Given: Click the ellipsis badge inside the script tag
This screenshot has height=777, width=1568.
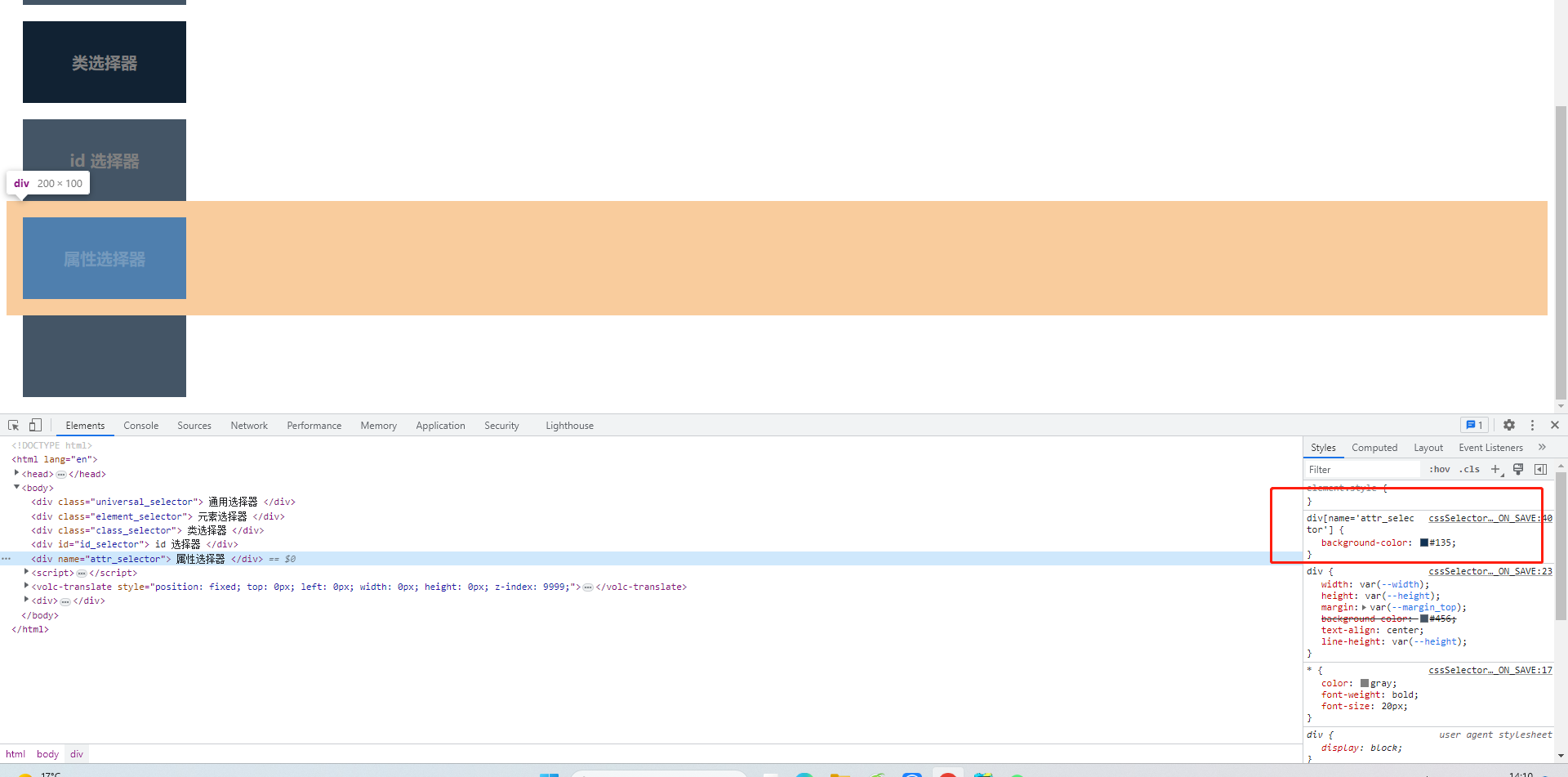Looking at the screenshot, I should click(x=82, y=573).
